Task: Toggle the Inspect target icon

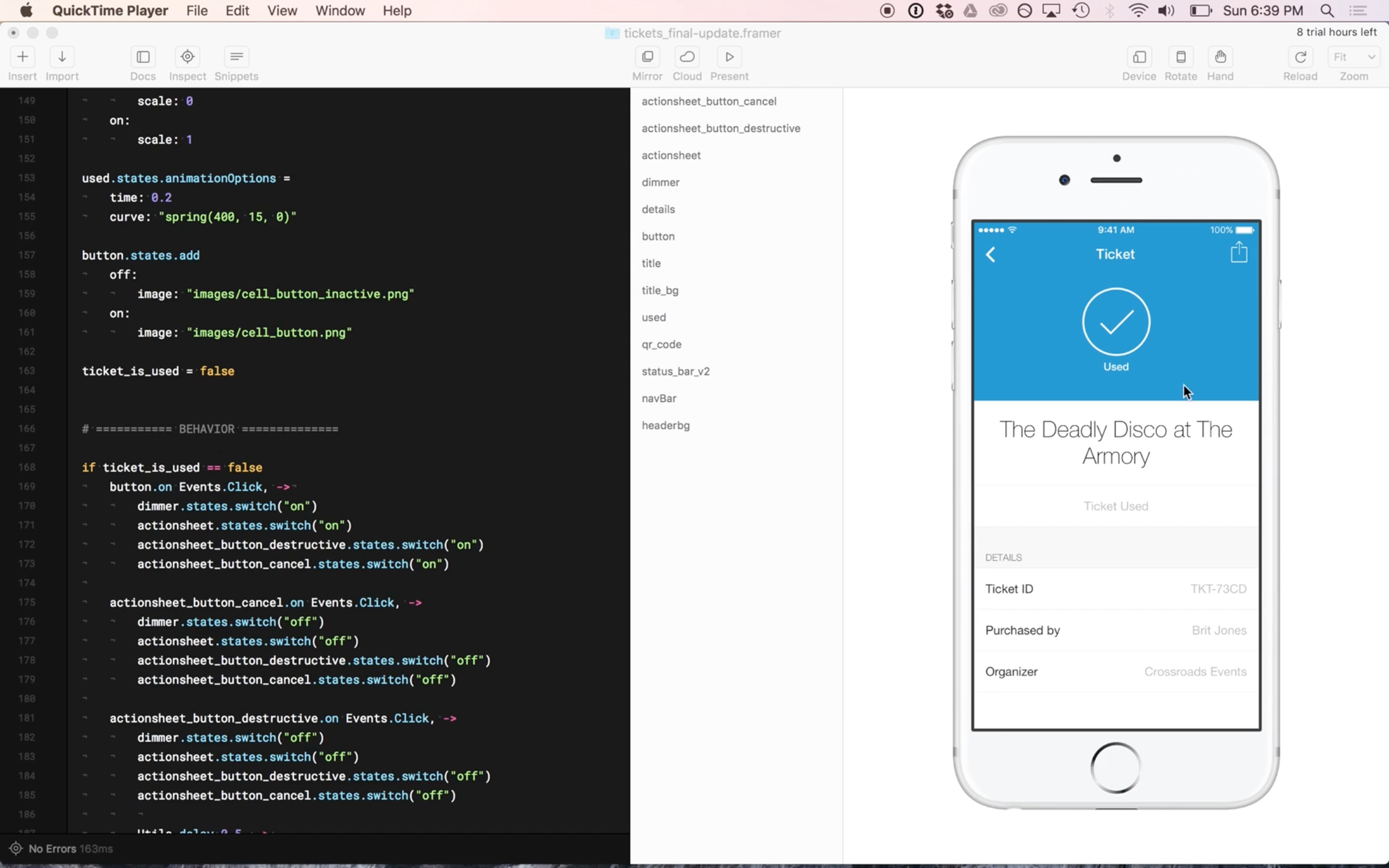Action: coord(187,57)
